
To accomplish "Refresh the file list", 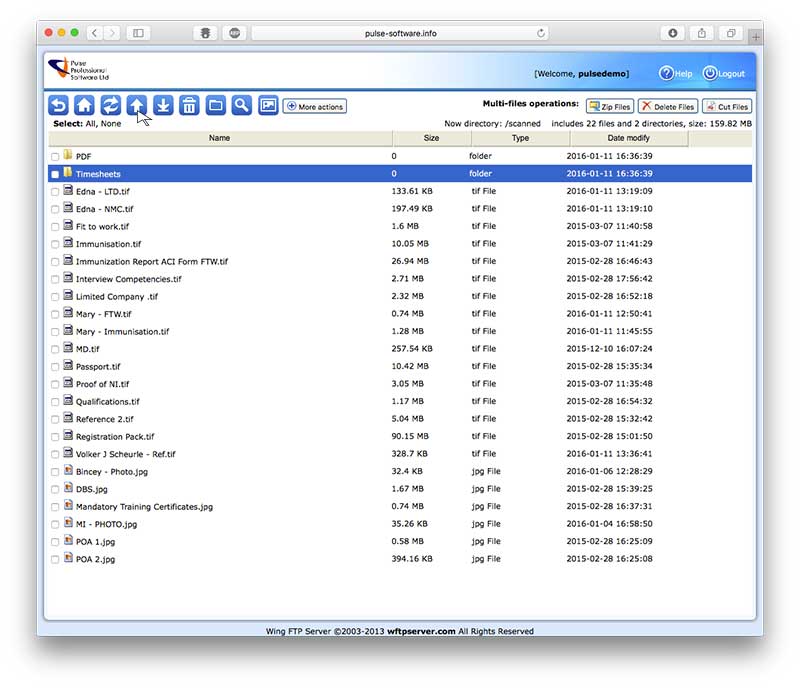I will point(110,106).
